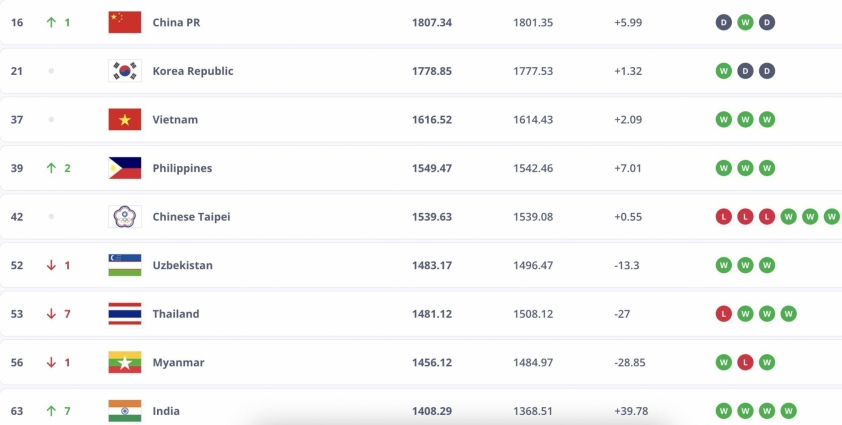Click the Uzbekistan flag icon
842x425 pixels.
(x=125, y=265)
